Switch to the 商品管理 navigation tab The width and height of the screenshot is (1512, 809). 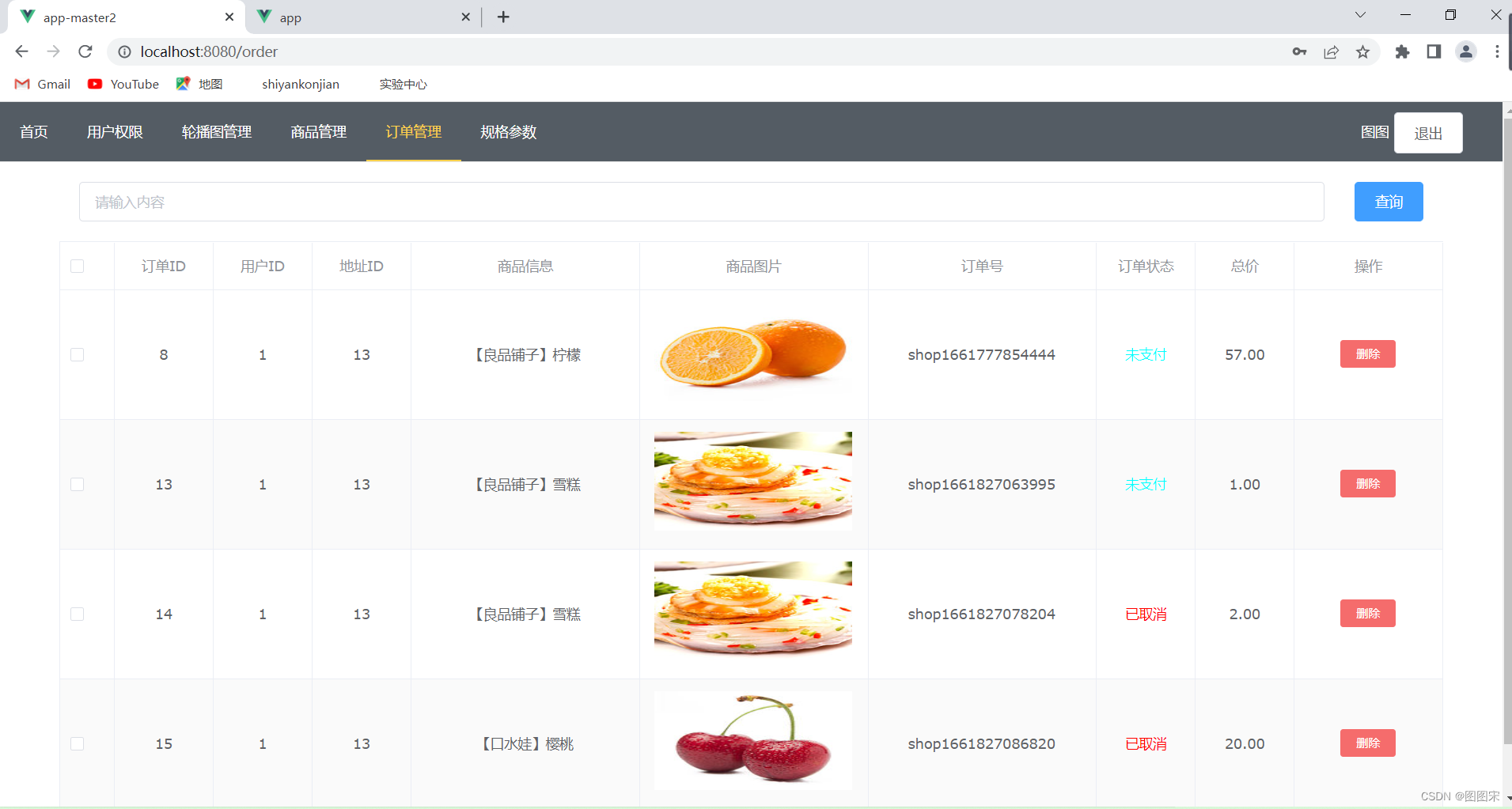click(318, 132)
